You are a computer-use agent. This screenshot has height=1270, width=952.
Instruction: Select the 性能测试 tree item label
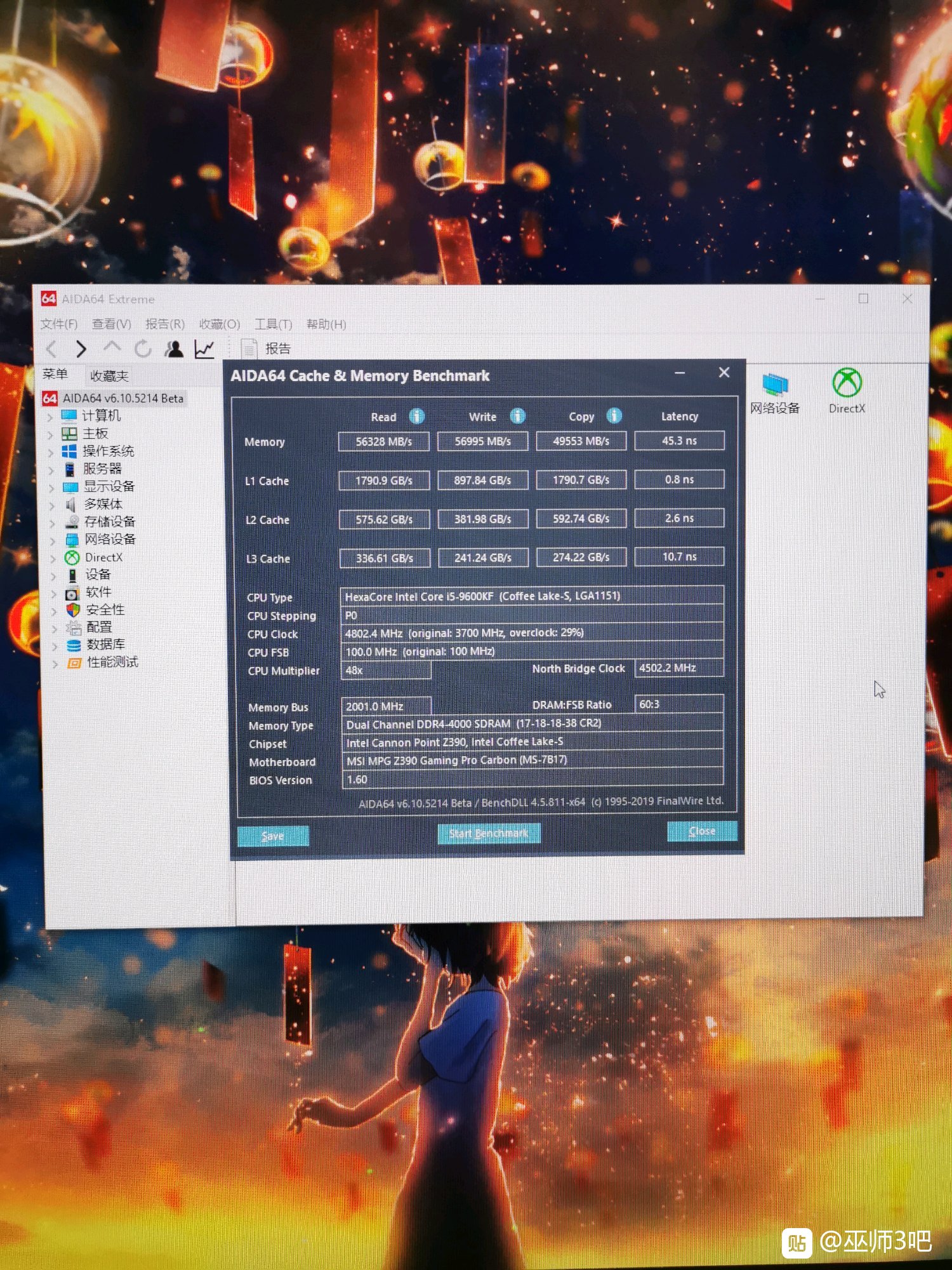pyautogui.click(x=112, y=662)
